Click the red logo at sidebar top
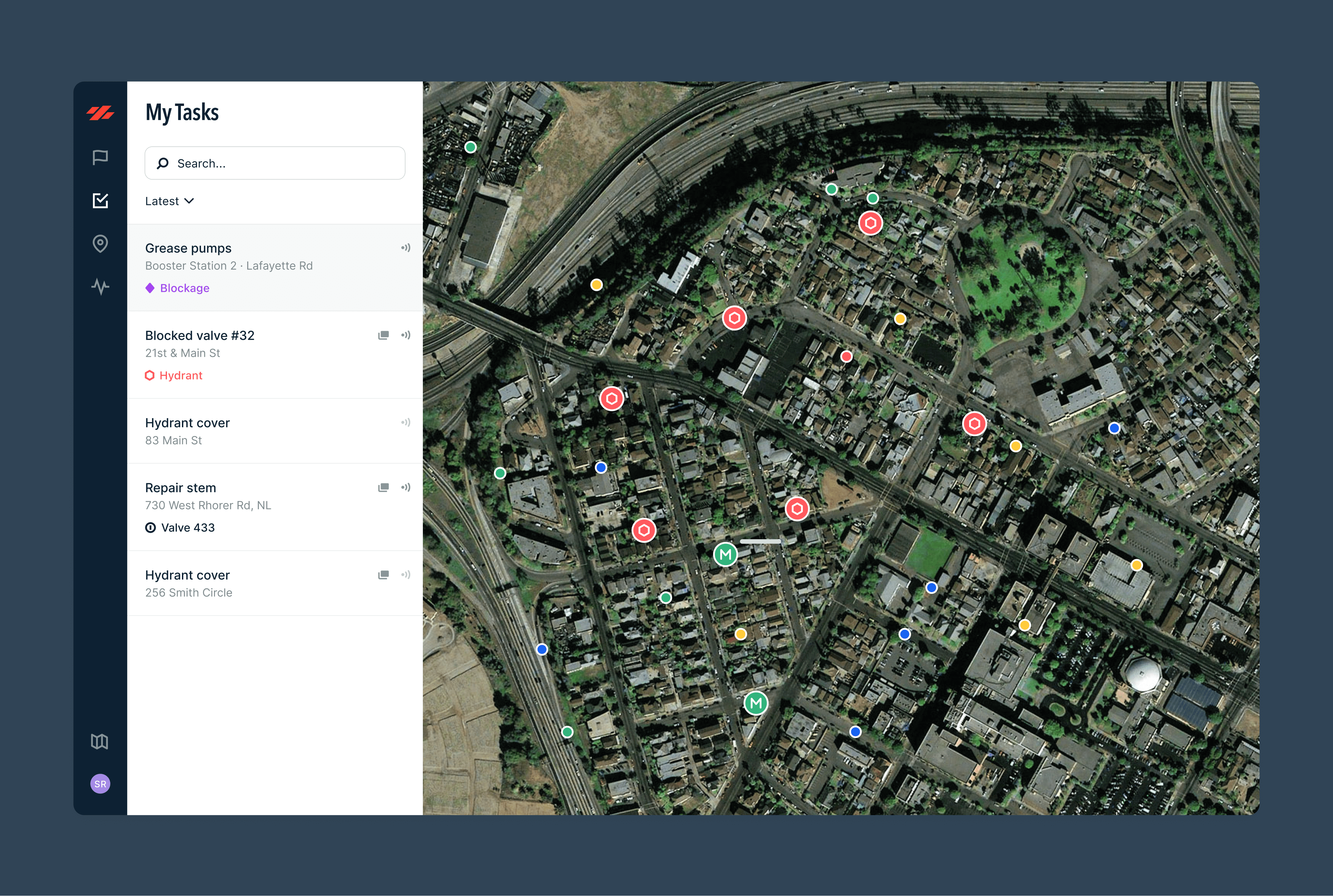 point(100,113)
